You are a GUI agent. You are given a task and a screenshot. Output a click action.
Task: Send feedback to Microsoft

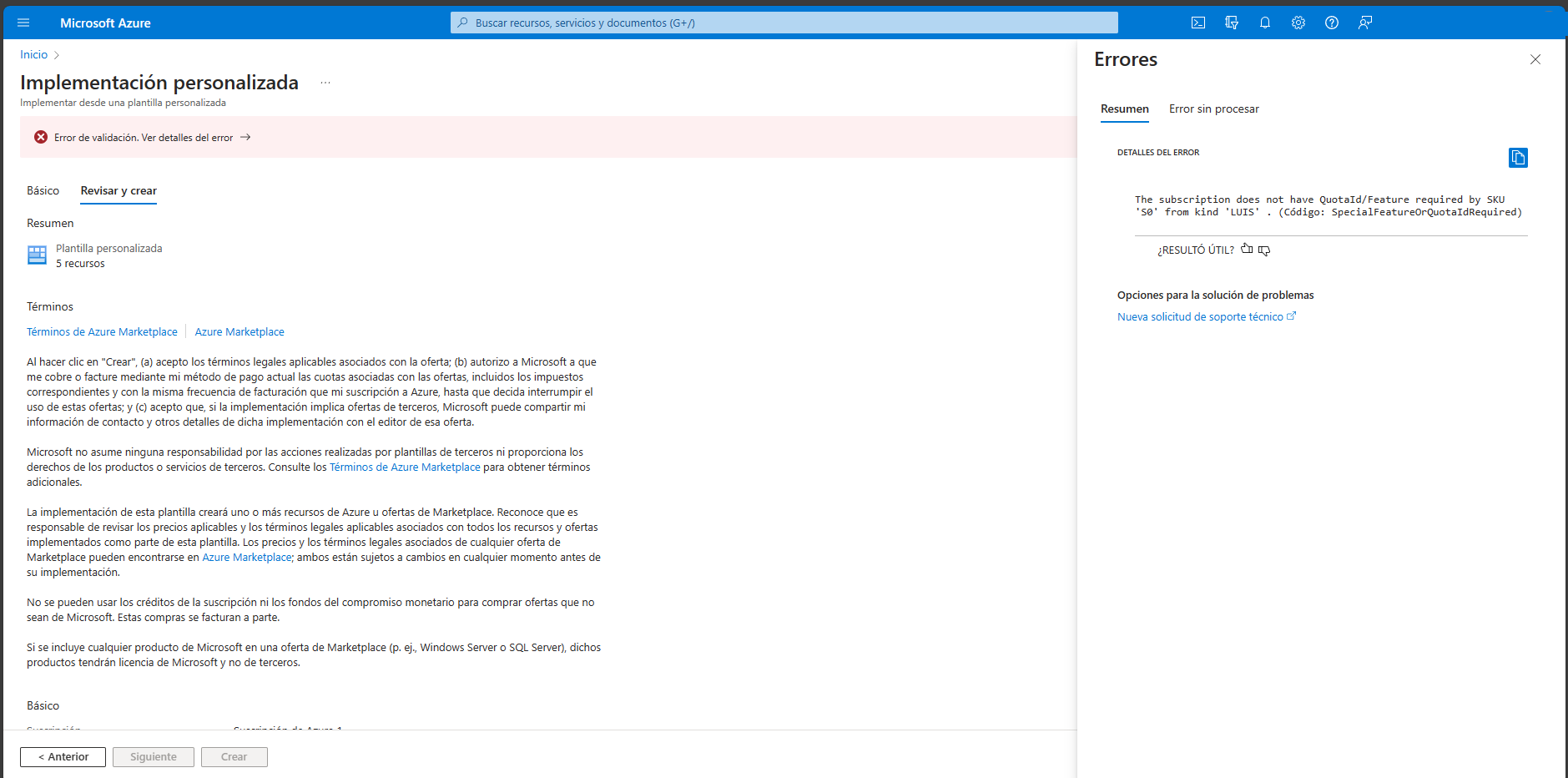1365,23
